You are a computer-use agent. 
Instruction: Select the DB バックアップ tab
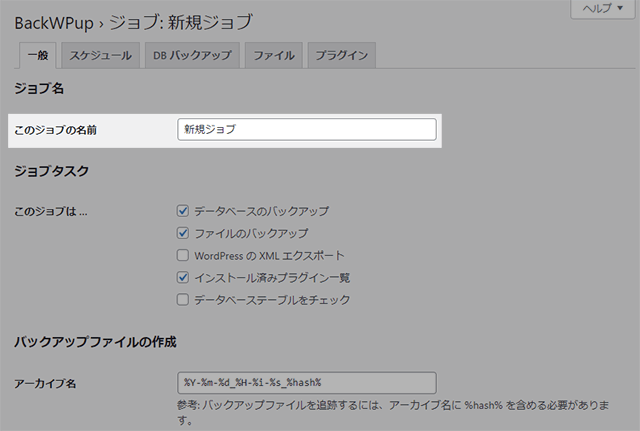point(192,56)
